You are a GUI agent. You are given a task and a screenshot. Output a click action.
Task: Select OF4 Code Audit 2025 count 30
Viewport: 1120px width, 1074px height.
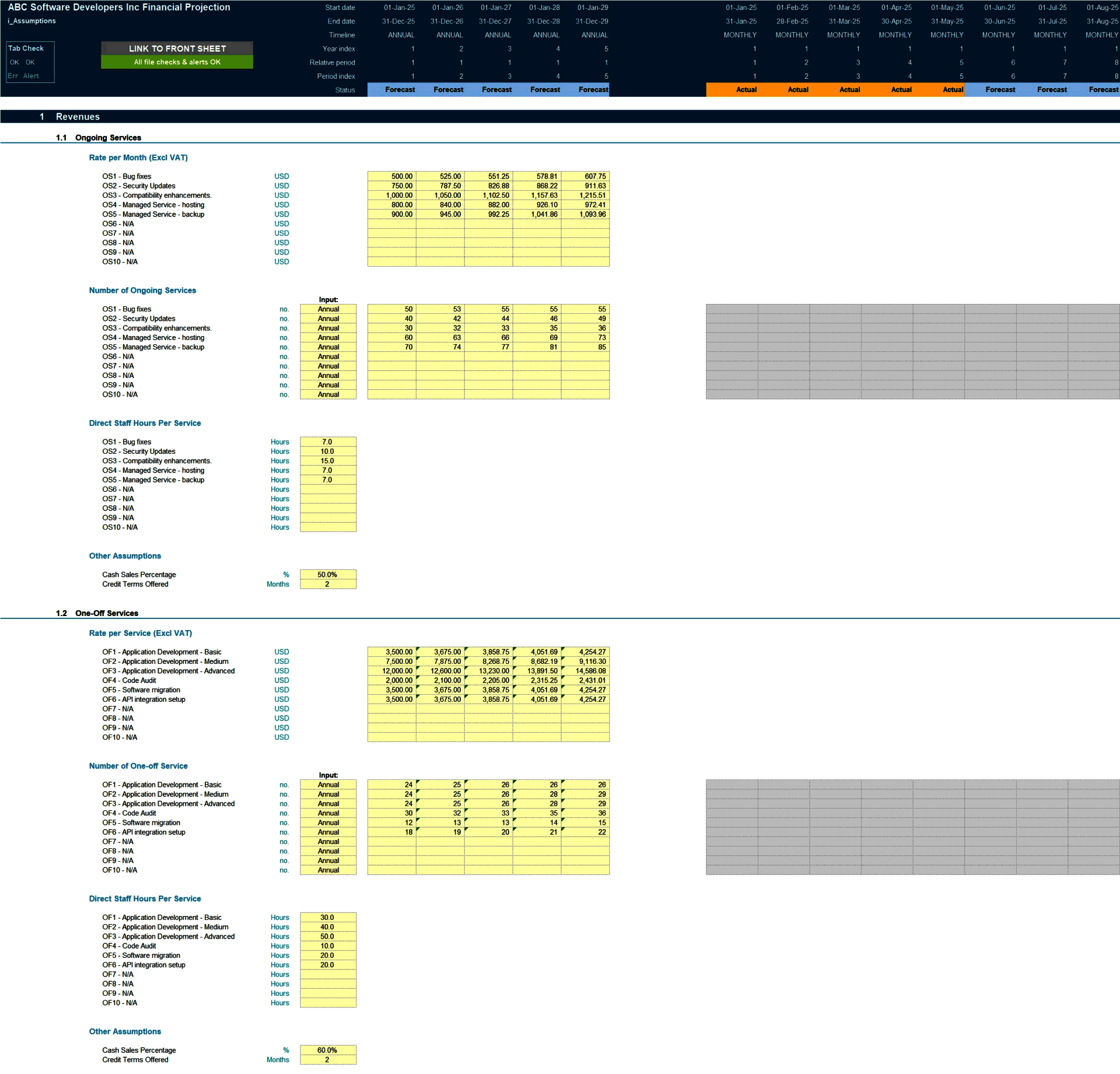pyautogui.click(x=392, y=813)
